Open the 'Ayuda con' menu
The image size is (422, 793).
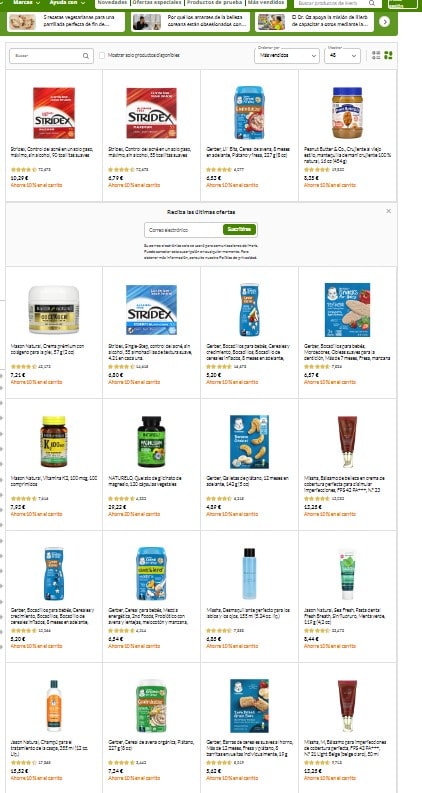[x=67, y=3]
